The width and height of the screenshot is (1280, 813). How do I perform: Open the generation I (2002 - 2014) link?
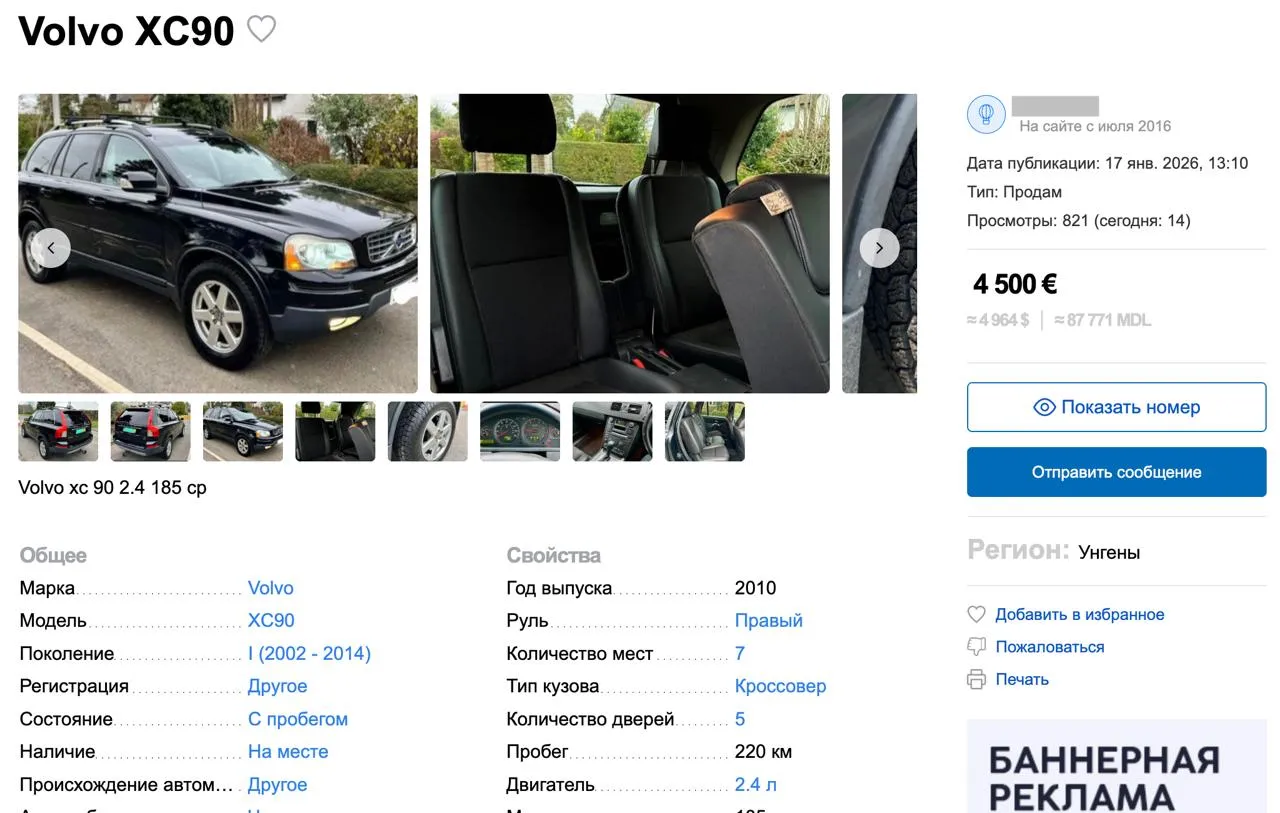[309, 654]
